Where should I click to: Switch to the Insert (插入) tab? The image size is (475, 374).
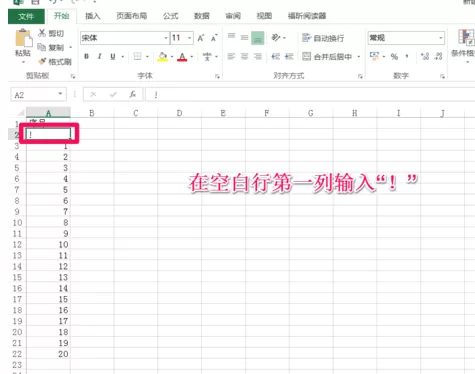(93, 16)
